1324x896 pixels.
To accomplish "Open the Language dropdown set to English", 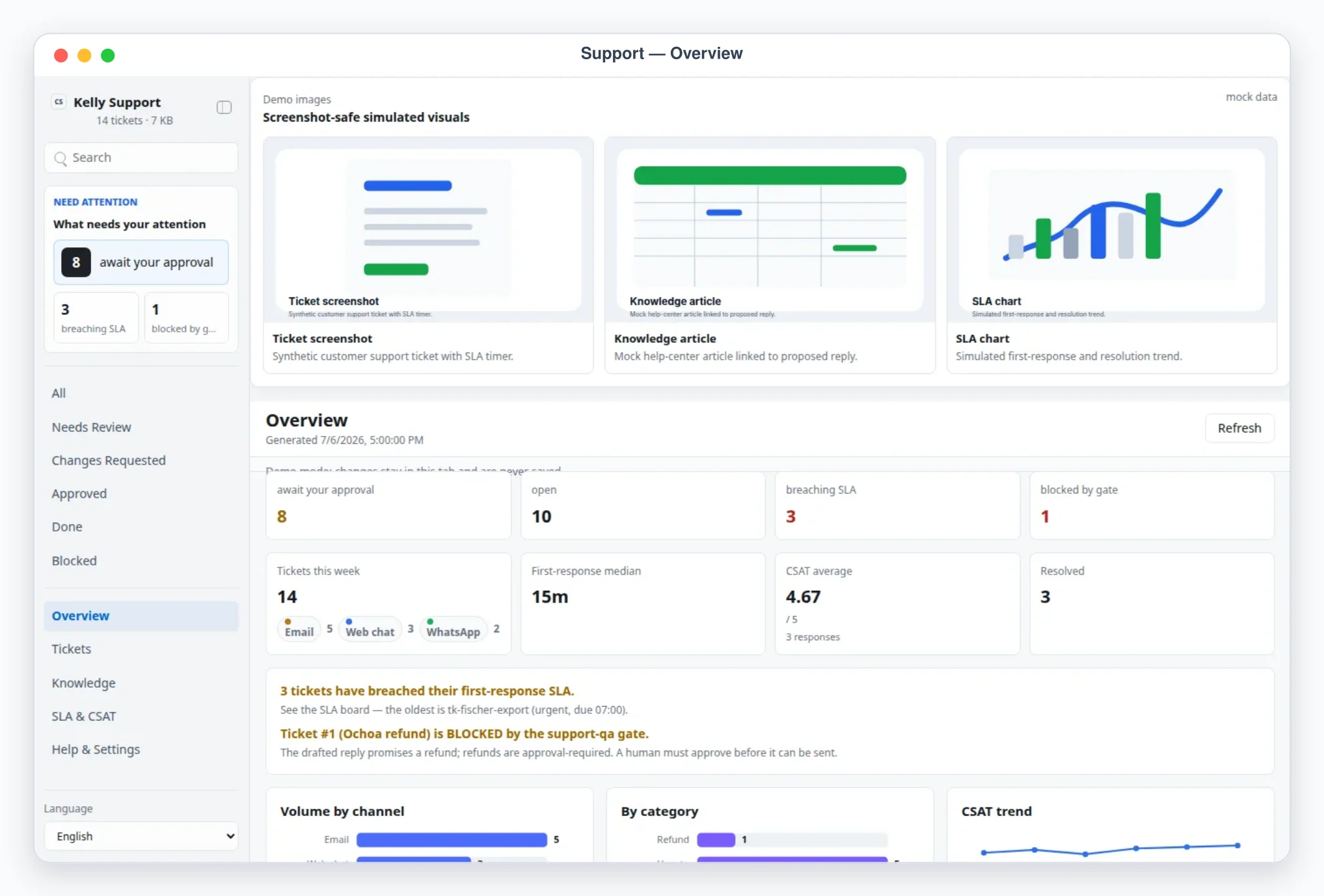I will point(141,836).
